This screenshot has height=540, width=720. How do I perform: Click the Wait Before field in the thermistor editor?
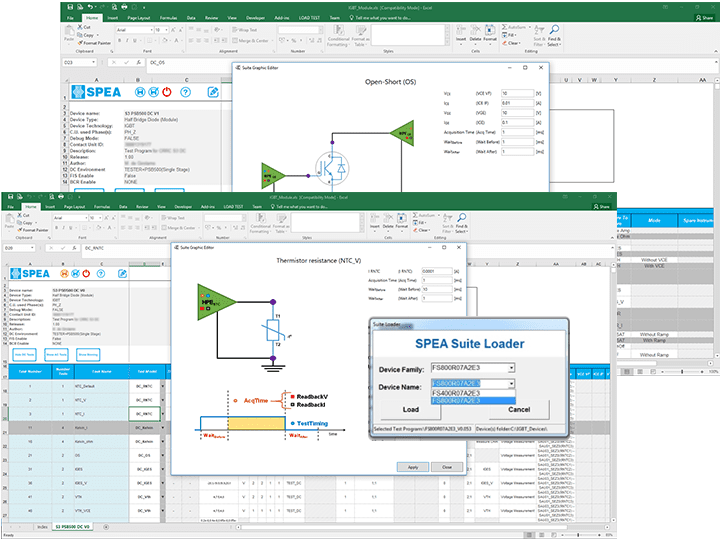pos(436,289)
